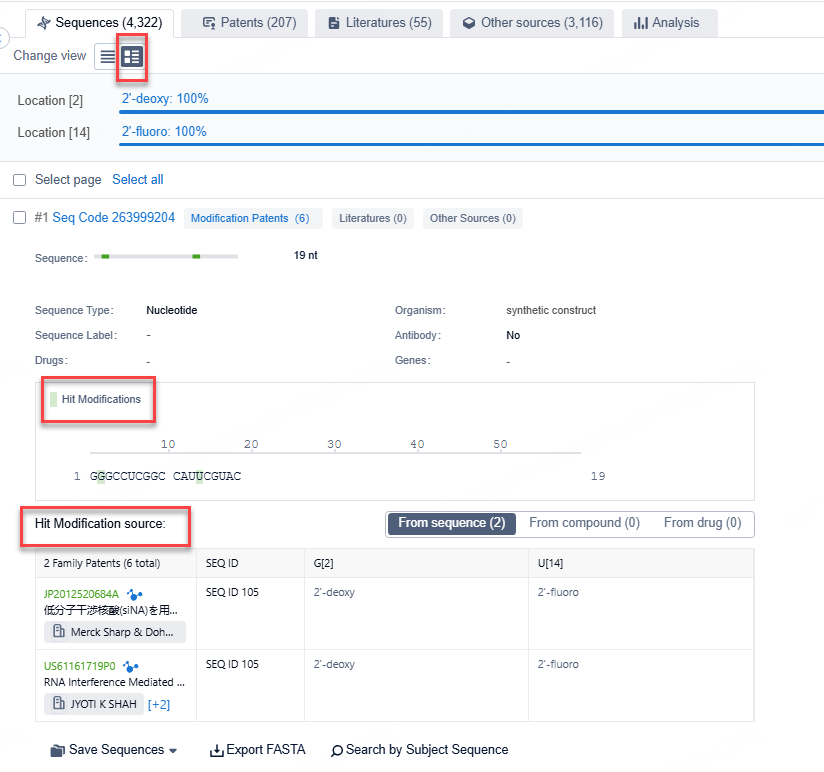Open the Patents (207) tab
Viewport: 824px width, 772px height.
tap(249, 22)
